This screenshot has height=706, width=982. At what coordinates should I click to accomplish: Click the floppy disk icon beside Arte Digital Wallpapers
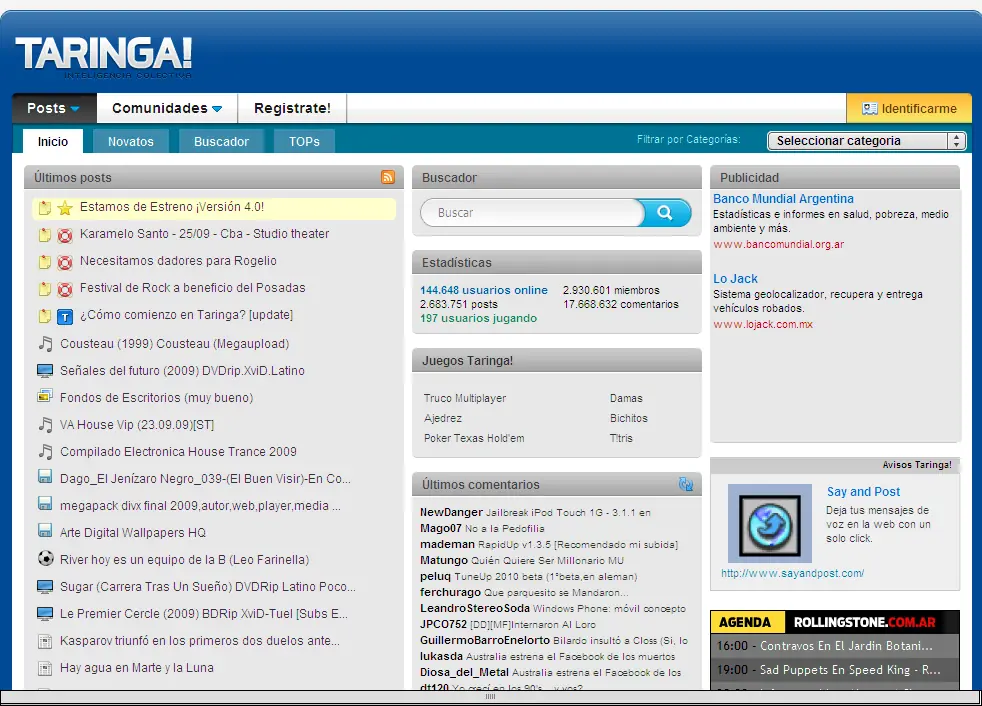click(45, 532)
